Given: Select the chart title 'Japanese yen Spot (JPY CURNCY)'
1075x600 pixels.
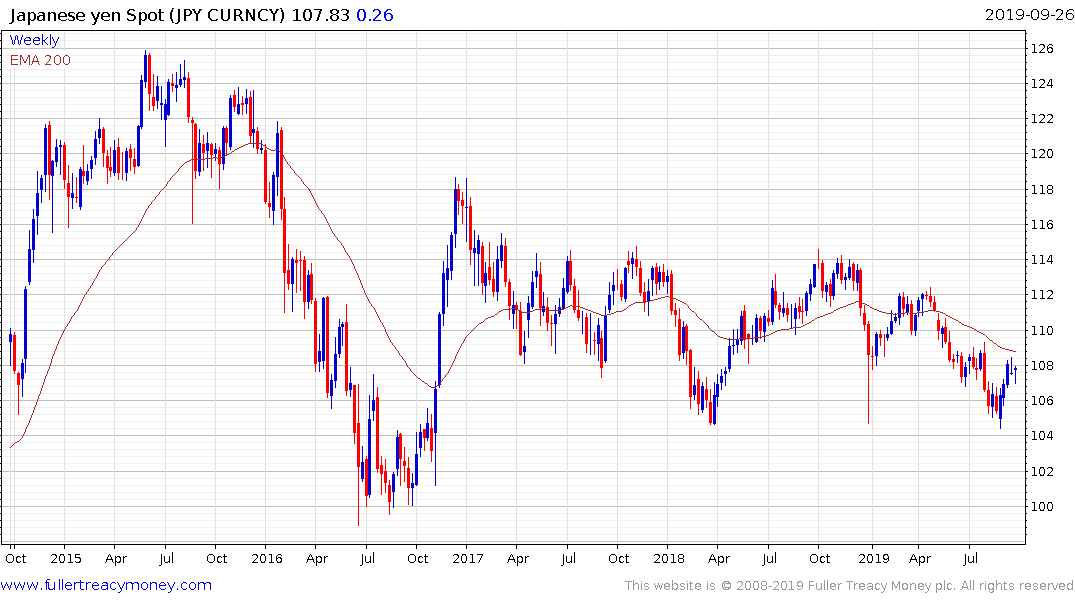Looking at the screenshot, I should point(147,15).
